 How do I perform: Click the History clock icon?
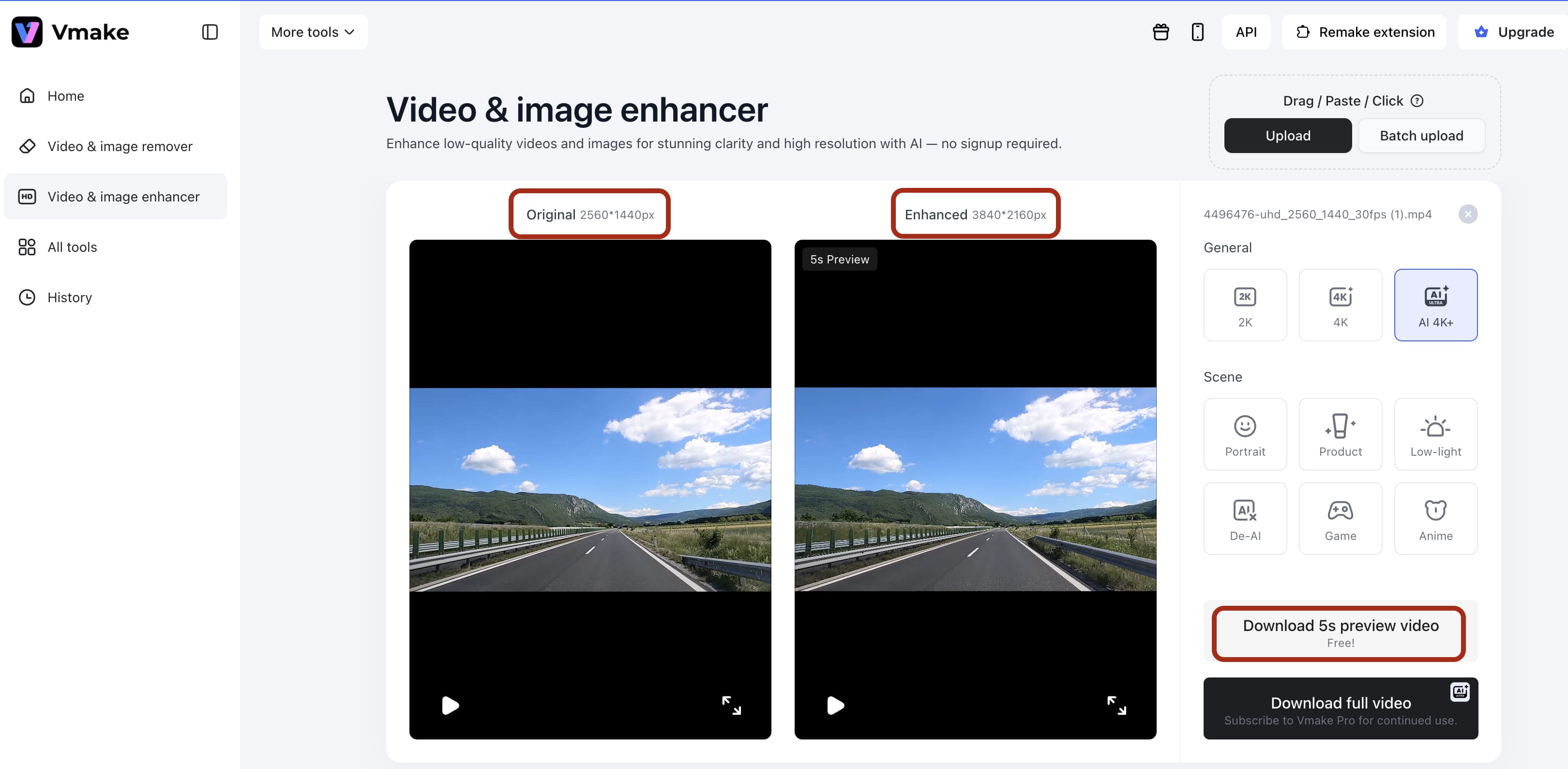click(x=27, y=298)
